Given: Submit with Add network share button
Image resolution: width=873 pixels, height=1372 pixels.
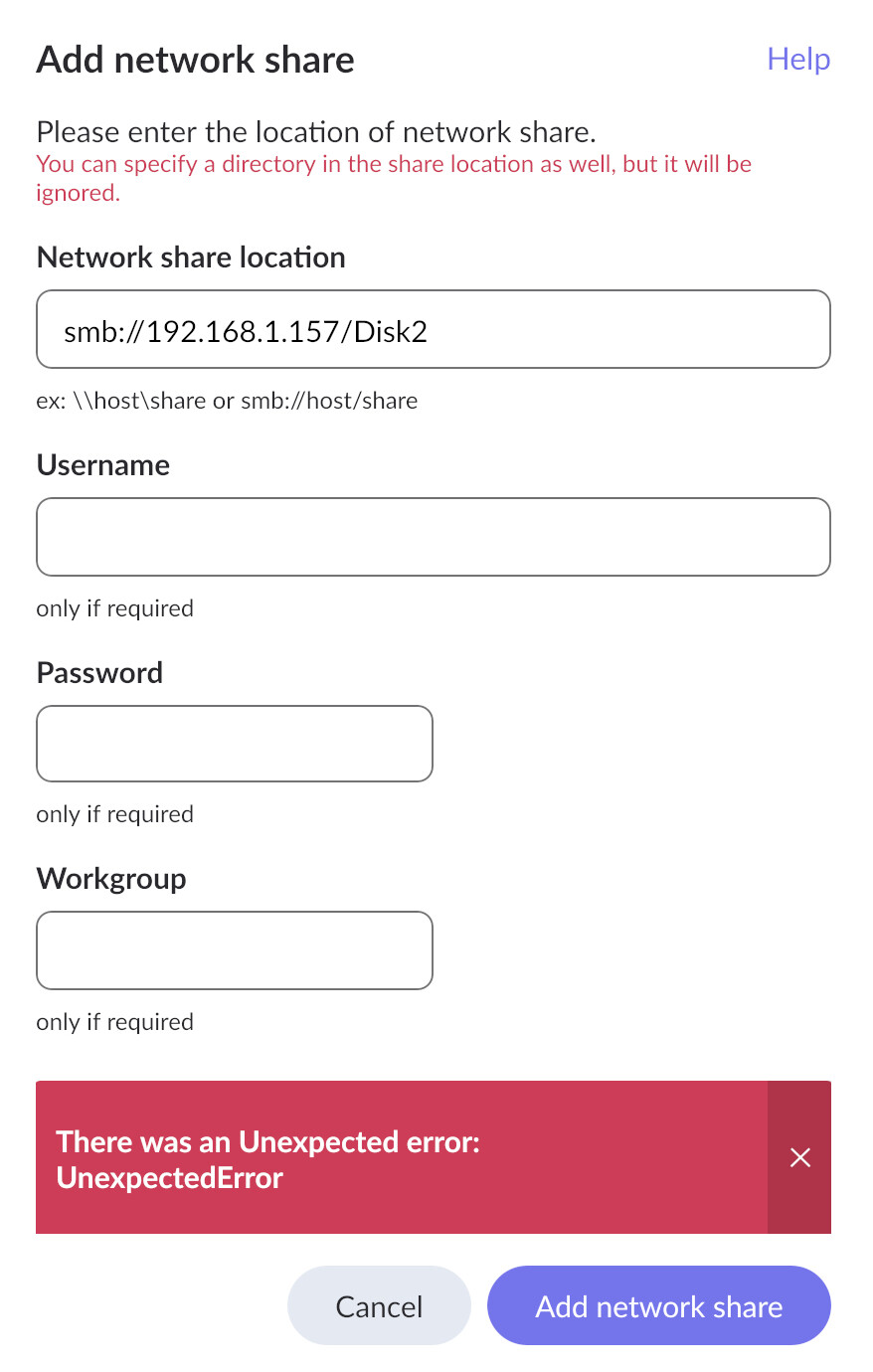Looking at the screenshot, I should click(658, 1305).
